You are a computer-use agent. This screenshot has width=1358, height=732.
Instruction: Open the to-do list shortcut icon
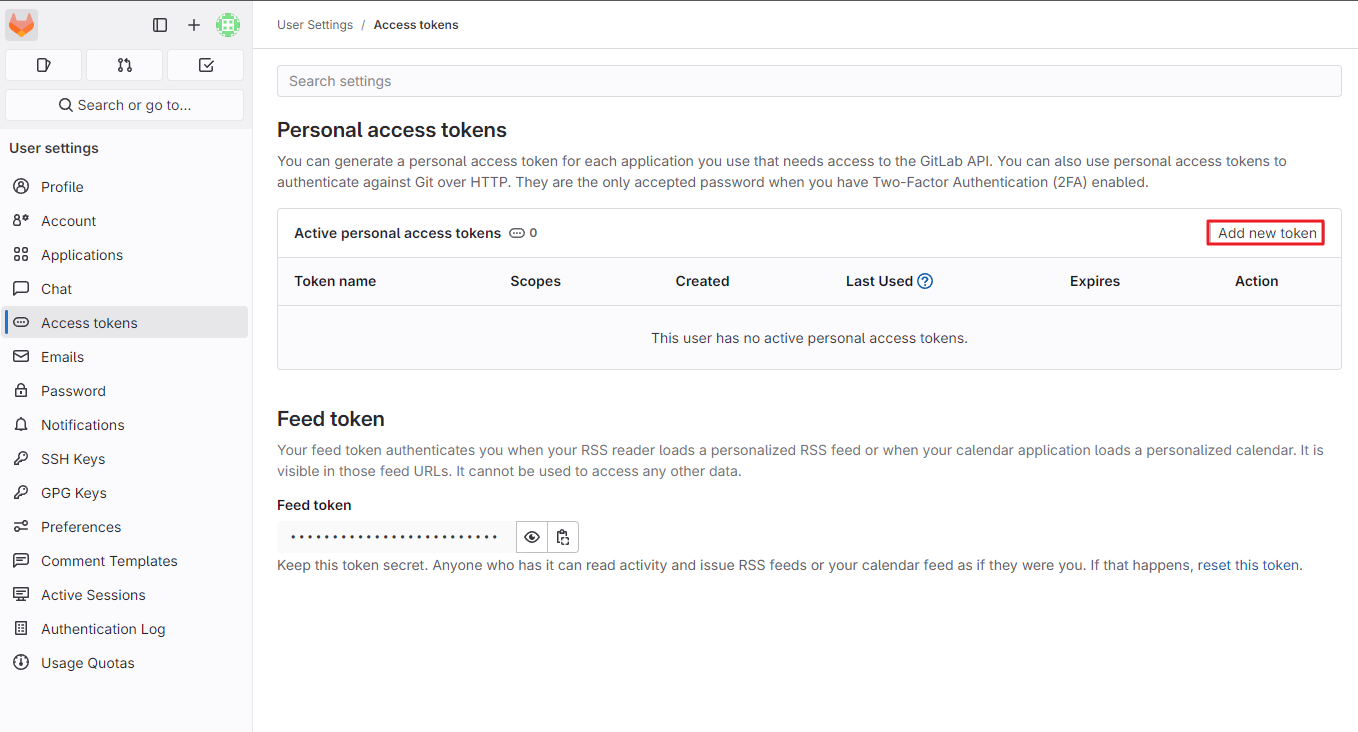(206, 65)
